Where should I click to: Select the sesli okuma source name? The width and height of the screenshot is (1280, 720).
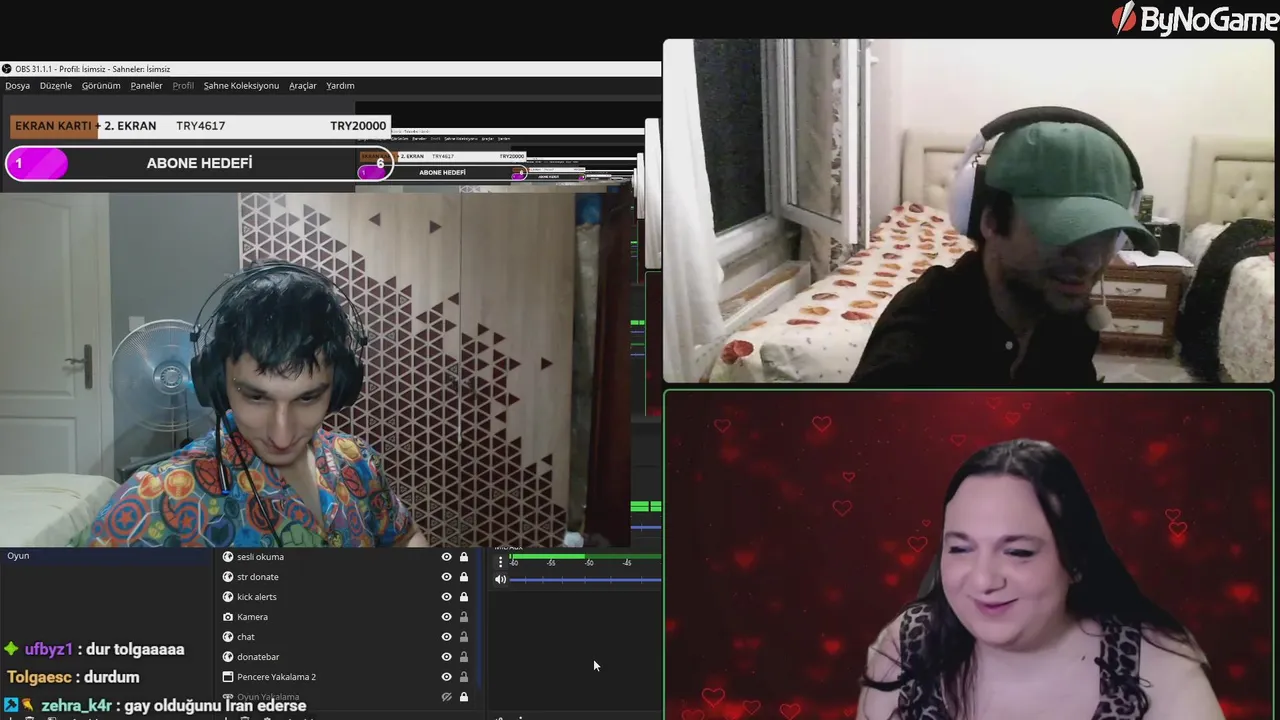pyautogui.click(x=260, y=557)
